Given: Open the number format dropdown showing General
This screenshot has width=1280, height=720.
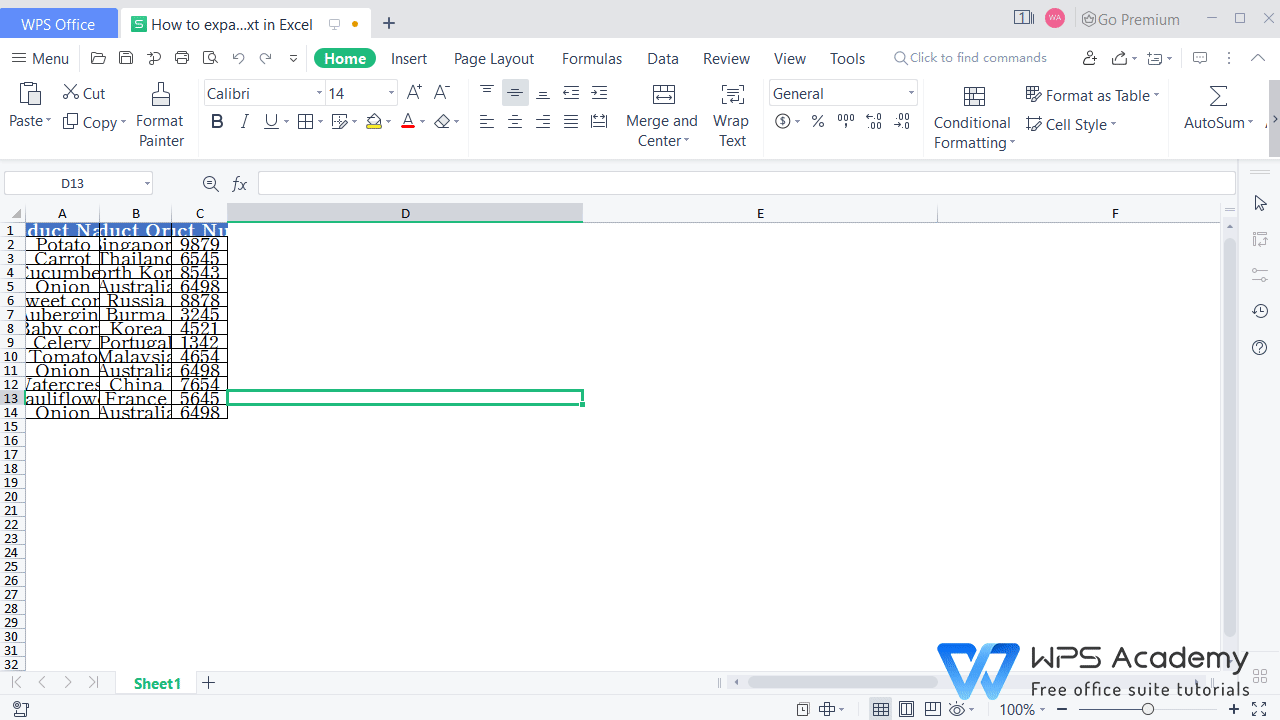Looking at the screenshot, I should (x=910, y=93).
